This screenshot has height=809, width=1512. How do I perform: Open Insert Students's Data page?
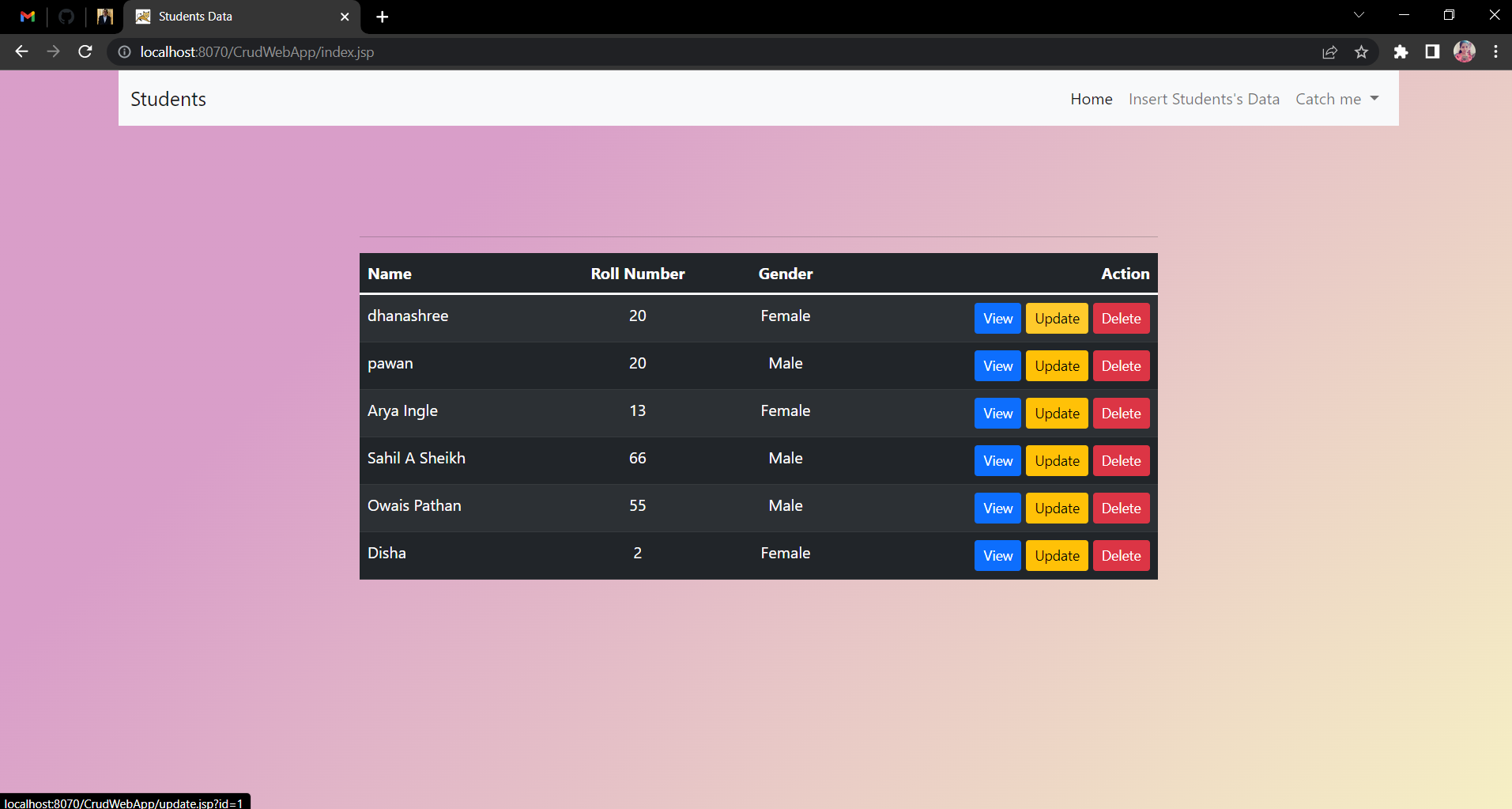coord(1203,99)
